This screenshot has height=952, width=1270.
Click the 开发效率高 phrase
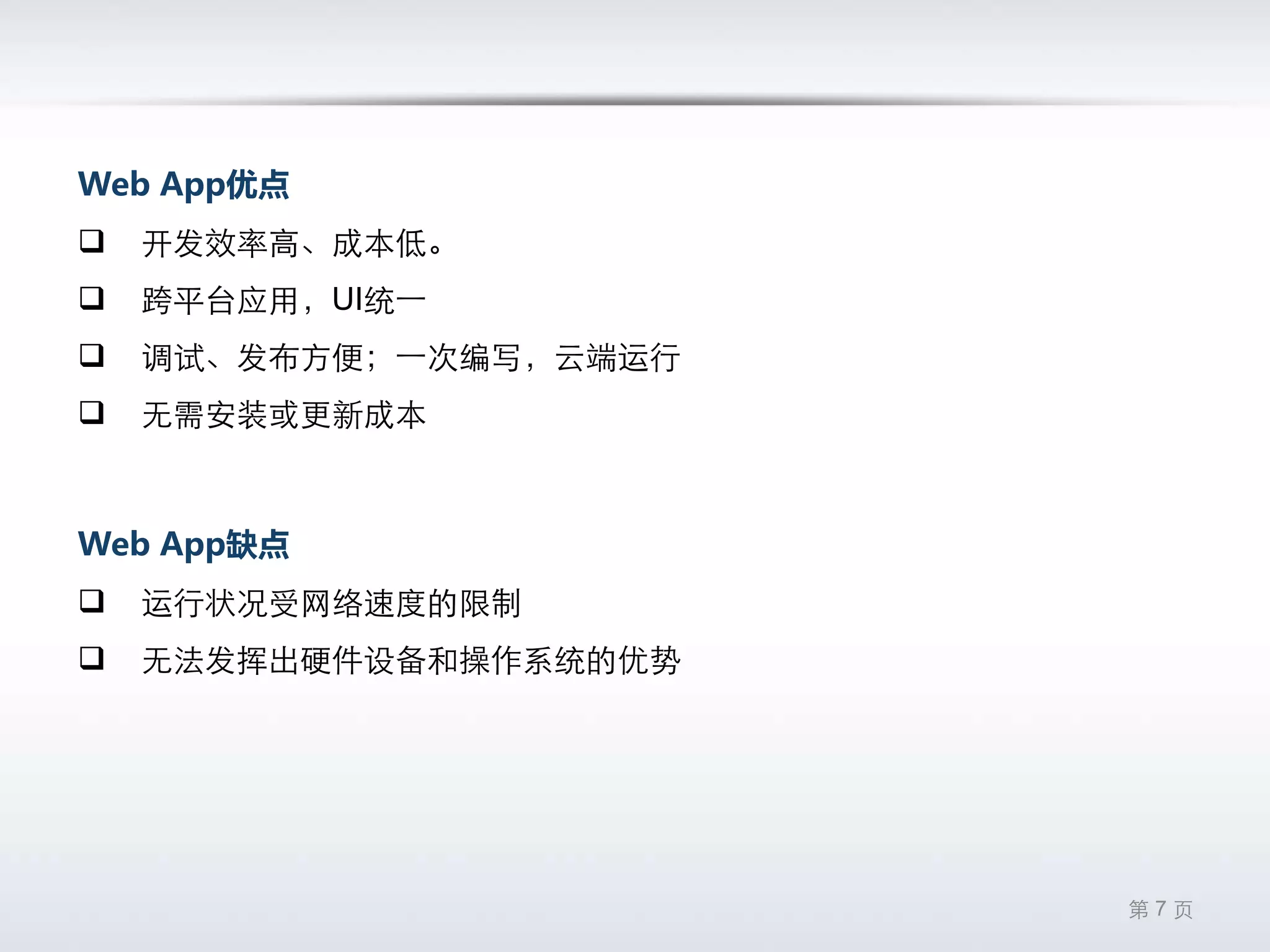221,244
